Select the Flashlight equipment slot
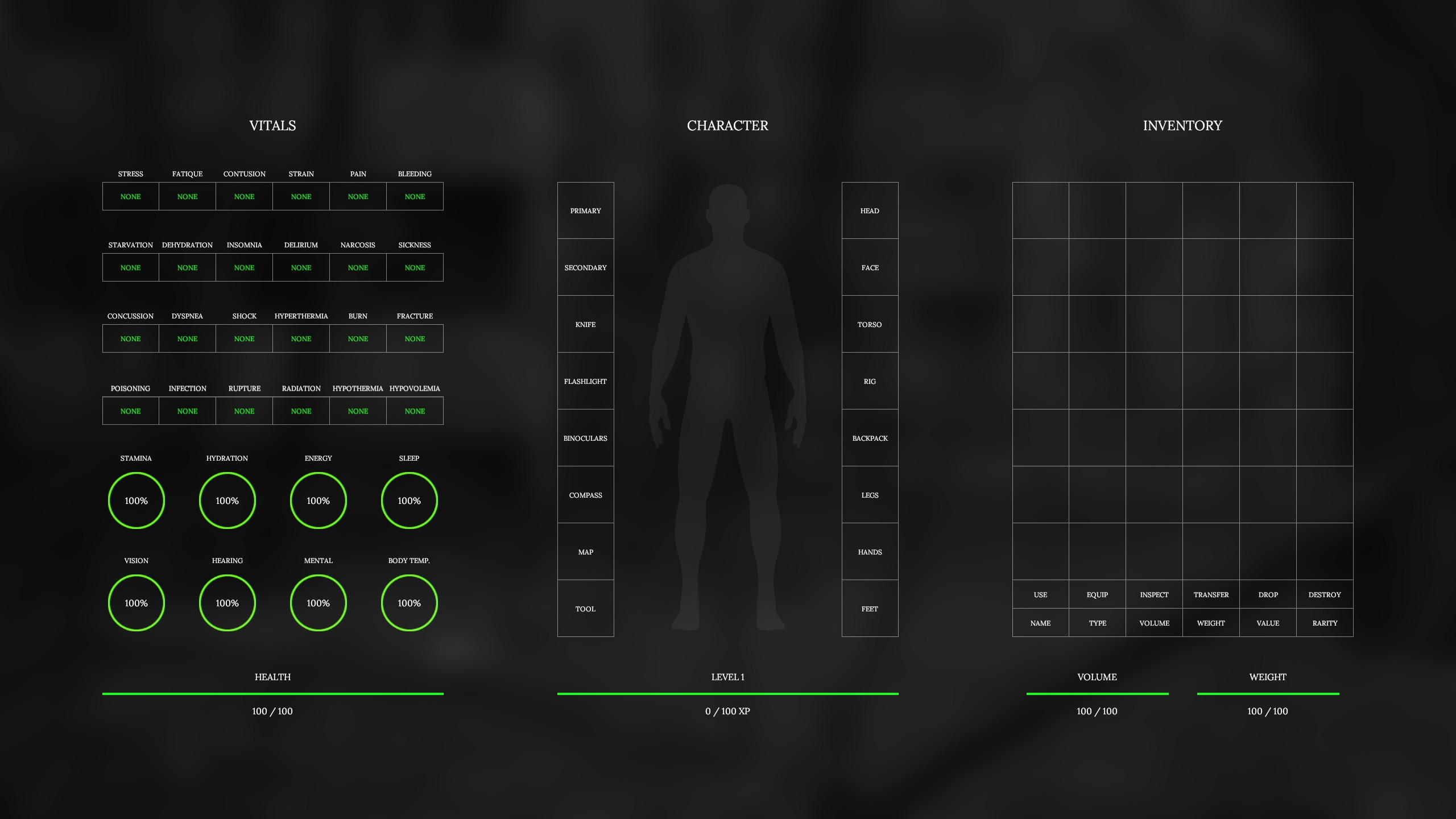This screenshot has height=819, width=1456. point(585,381)
